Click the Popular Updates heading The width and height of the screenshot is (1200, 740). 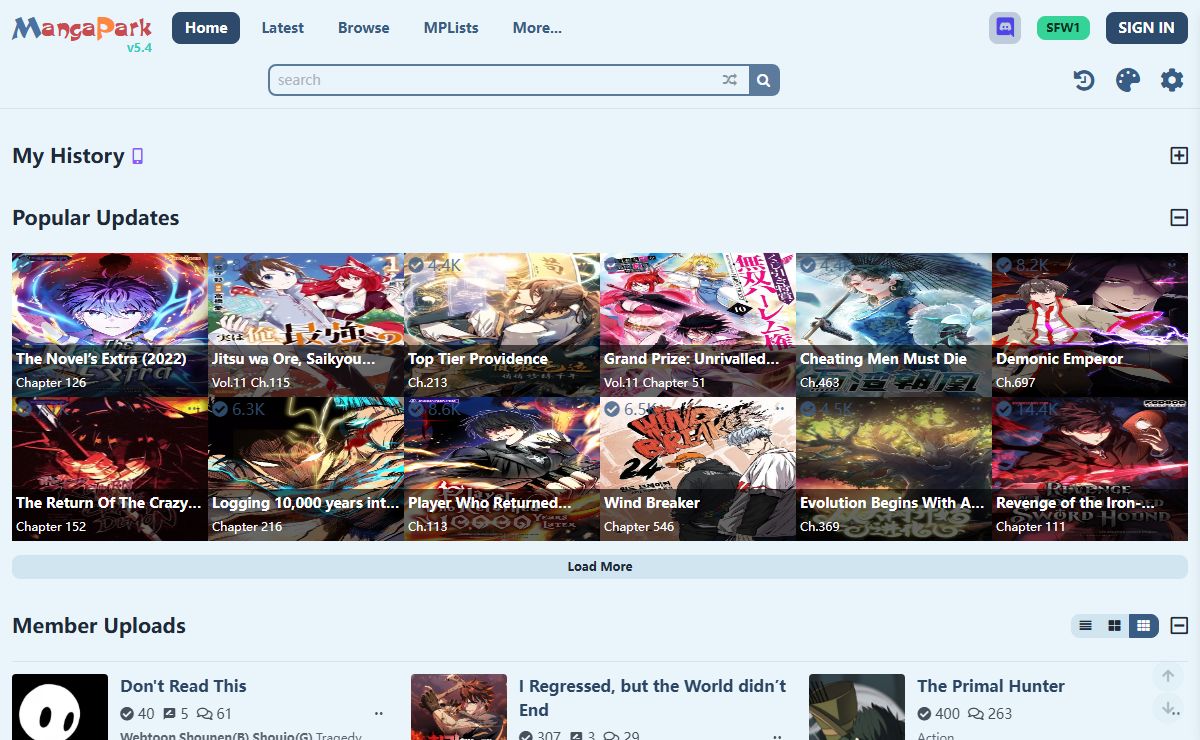click(96, 218)
